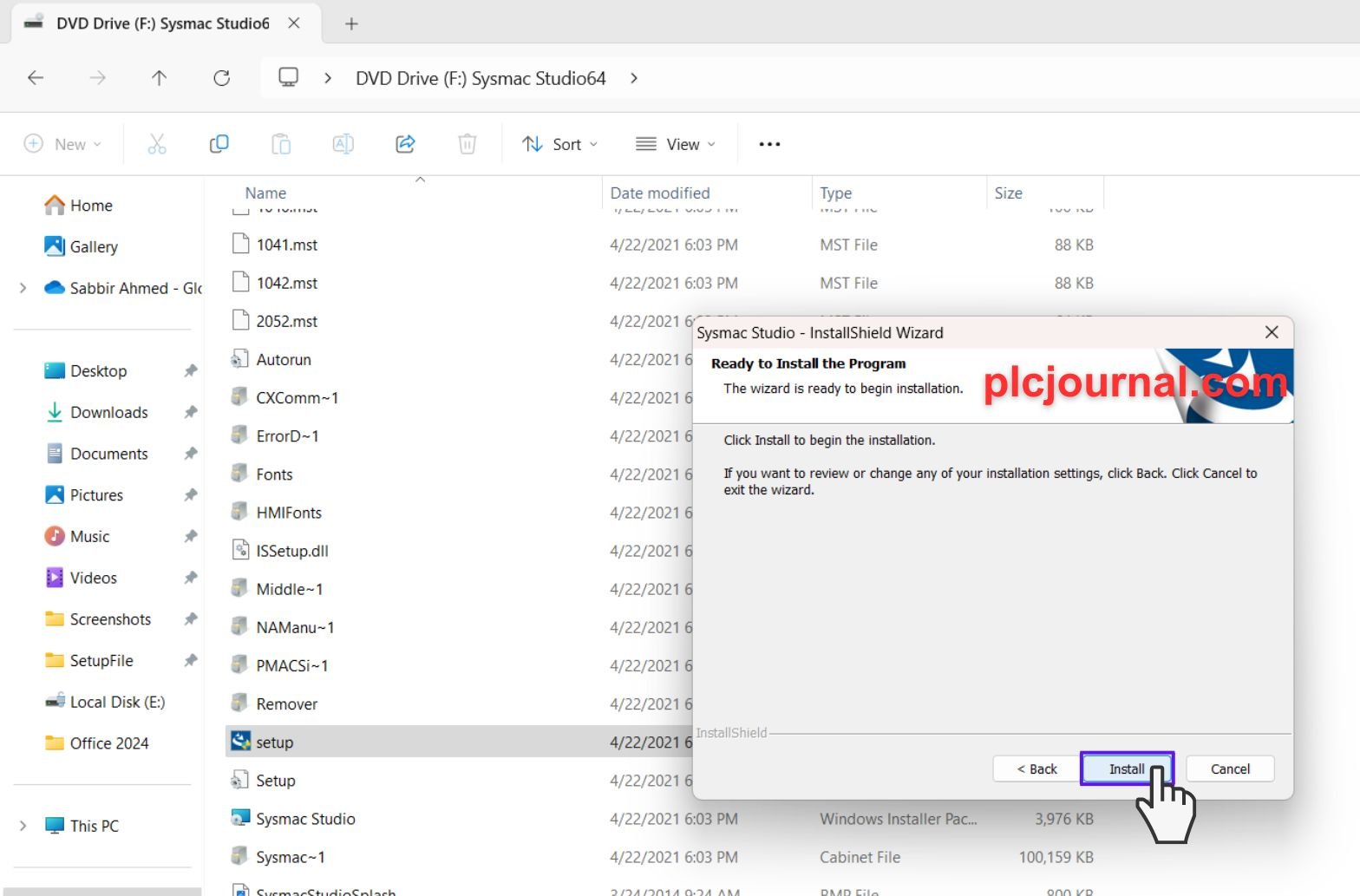
Task: Sort files by Type column header
Action: pyautogui.click(x=836, y=193)
